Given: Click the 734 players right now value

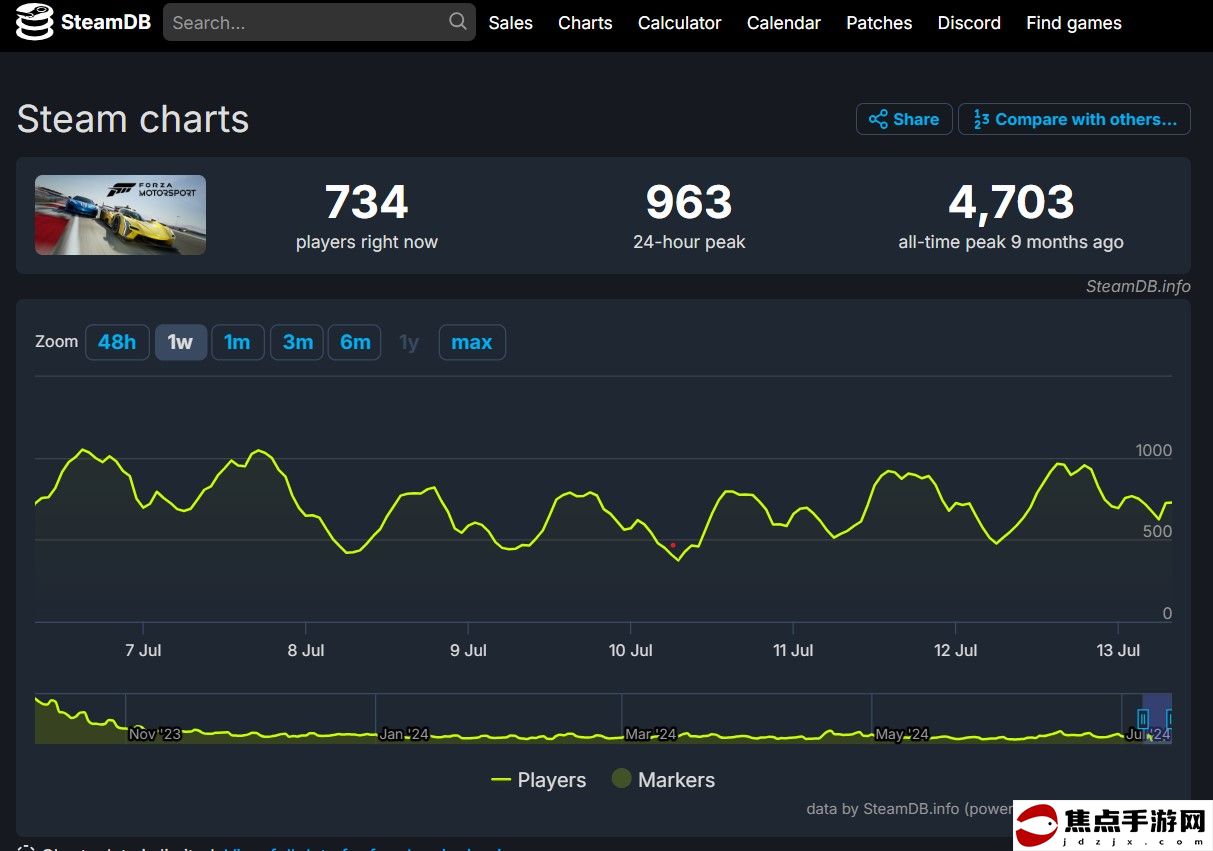Looking at the screenshot, I should point(366,203).
